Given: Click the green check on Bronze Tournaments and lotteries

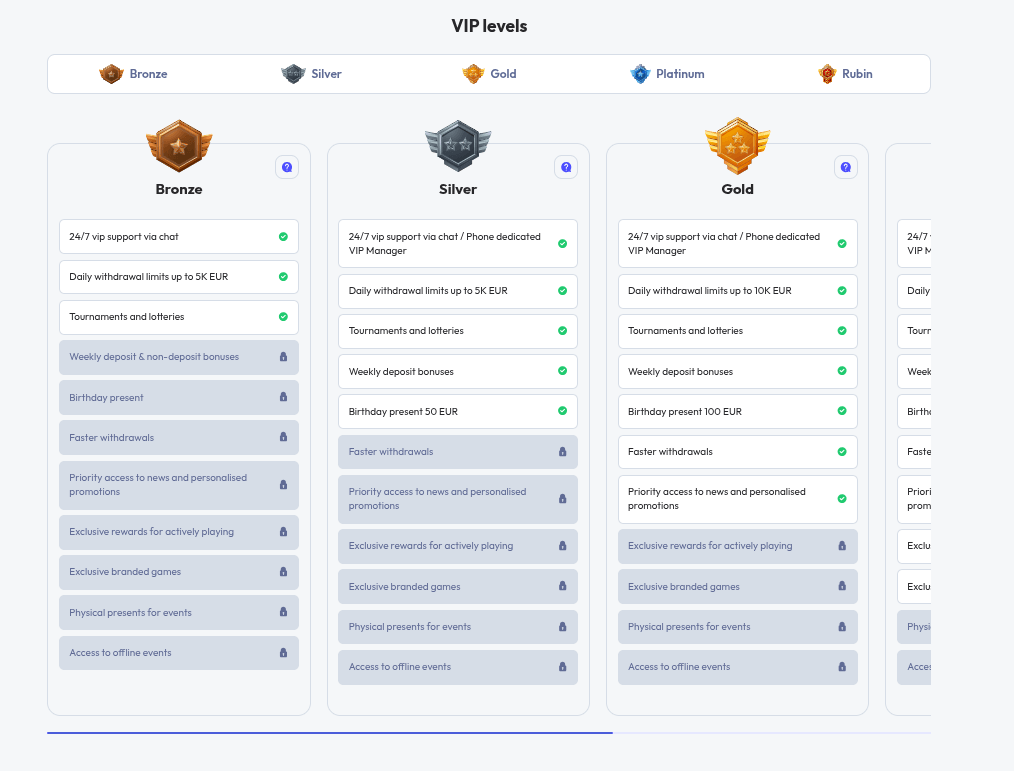Looking at the screenshot, I should coord(283,317).
